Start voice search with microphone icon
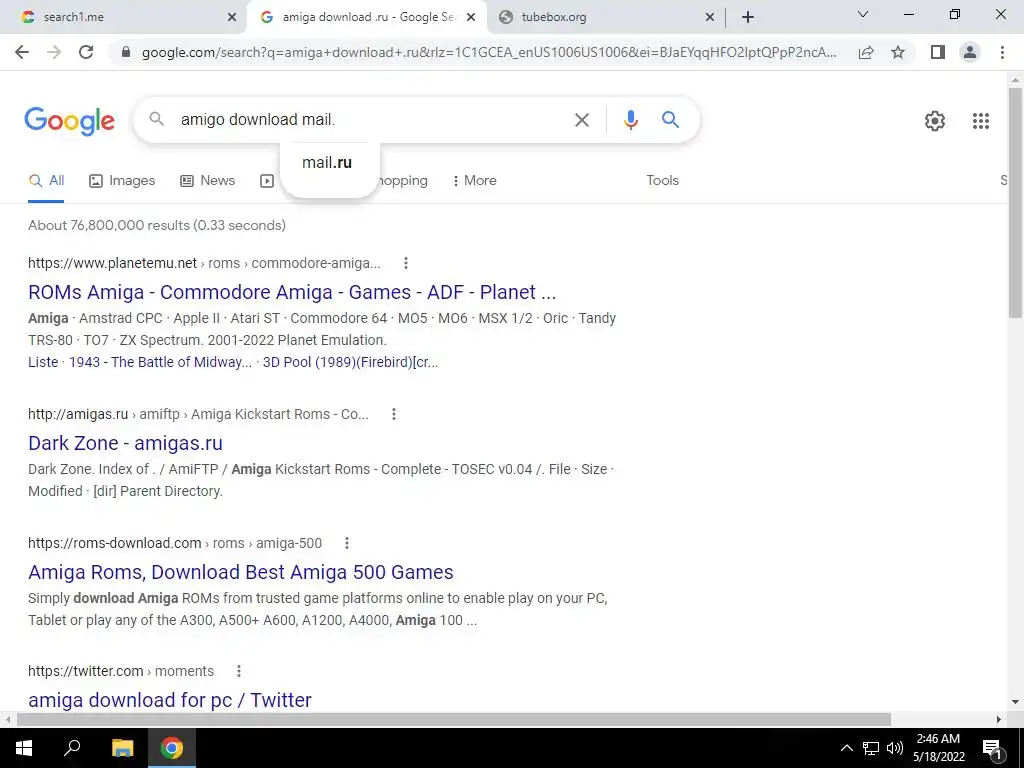The height and width of the screenshot is (768, 1024). [630, 120]
